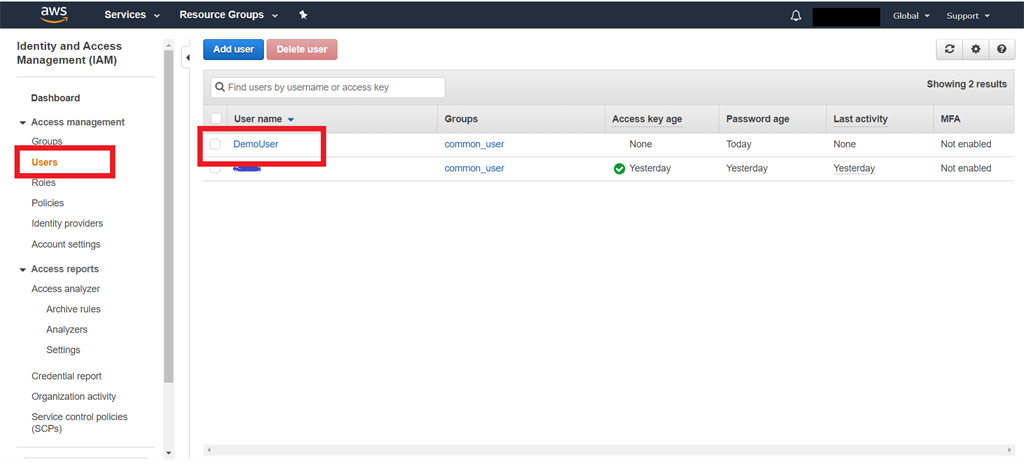Open the Services dropdown menu

point(132,14)
